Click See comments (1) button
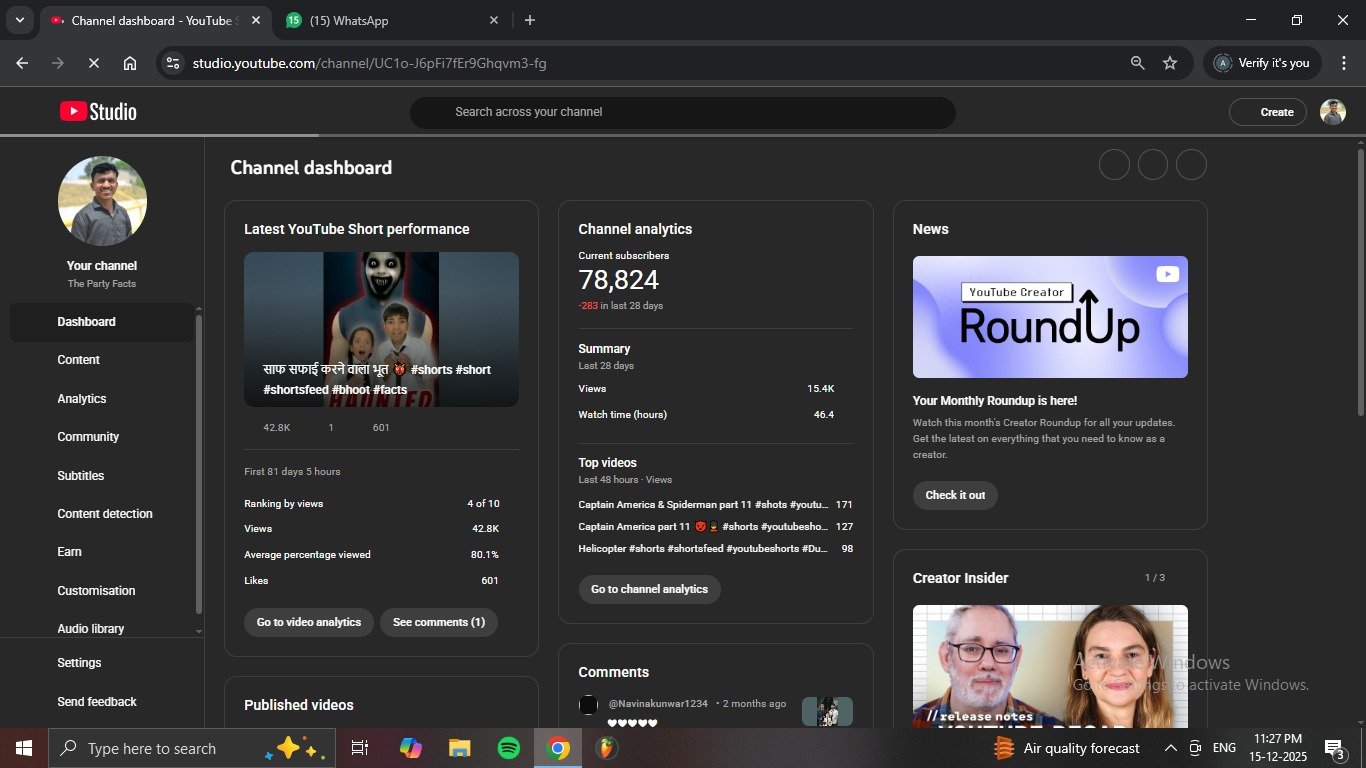This screenshot has width=1366, height=768. click(x=438, y=622)
